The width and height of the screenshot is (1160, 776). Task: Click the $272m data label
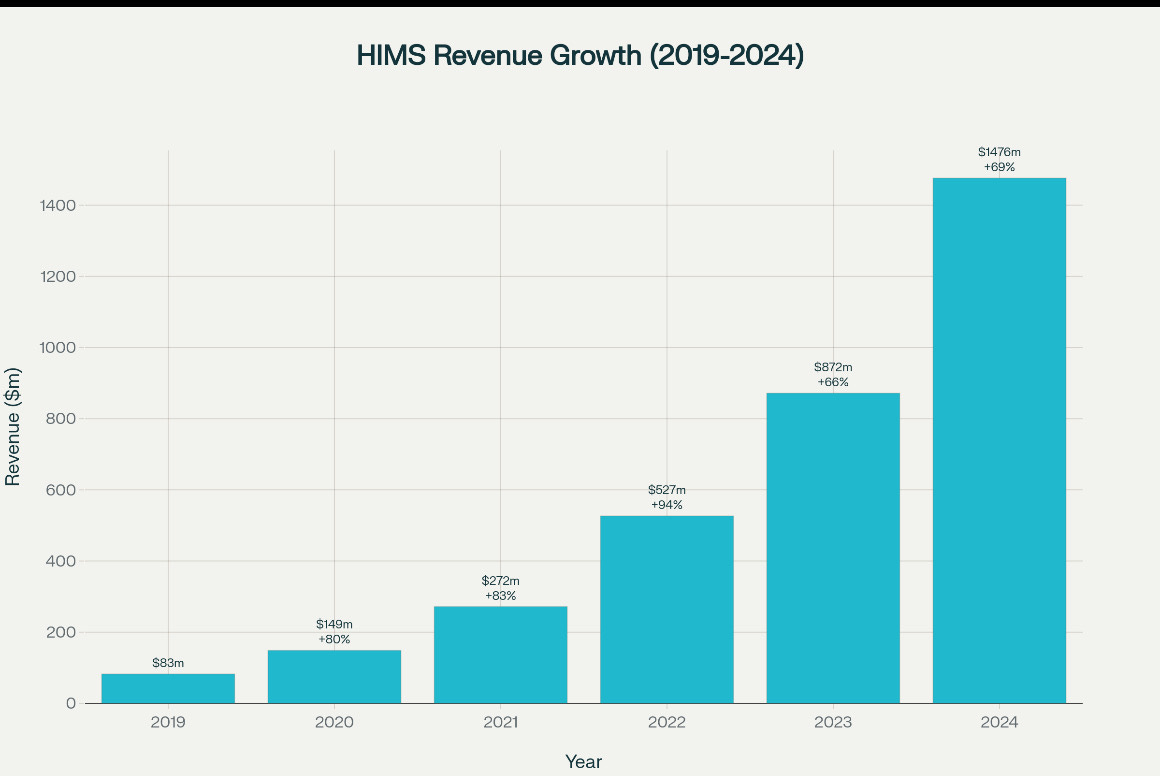point(501,581)
